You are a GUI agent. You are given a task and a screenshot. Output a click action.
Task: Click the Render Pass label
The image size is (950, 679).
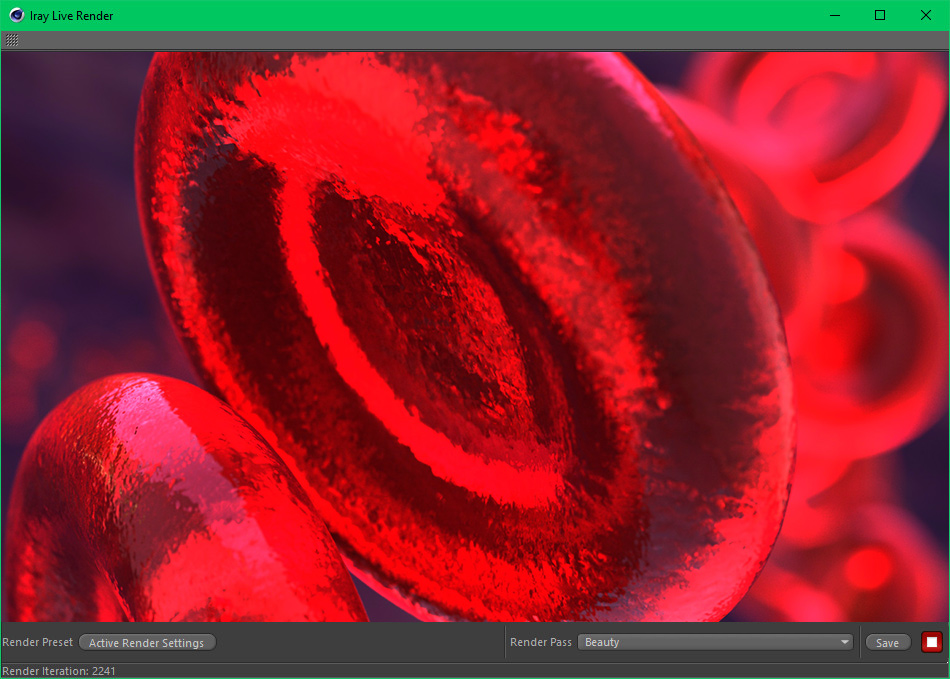(540, 642)
